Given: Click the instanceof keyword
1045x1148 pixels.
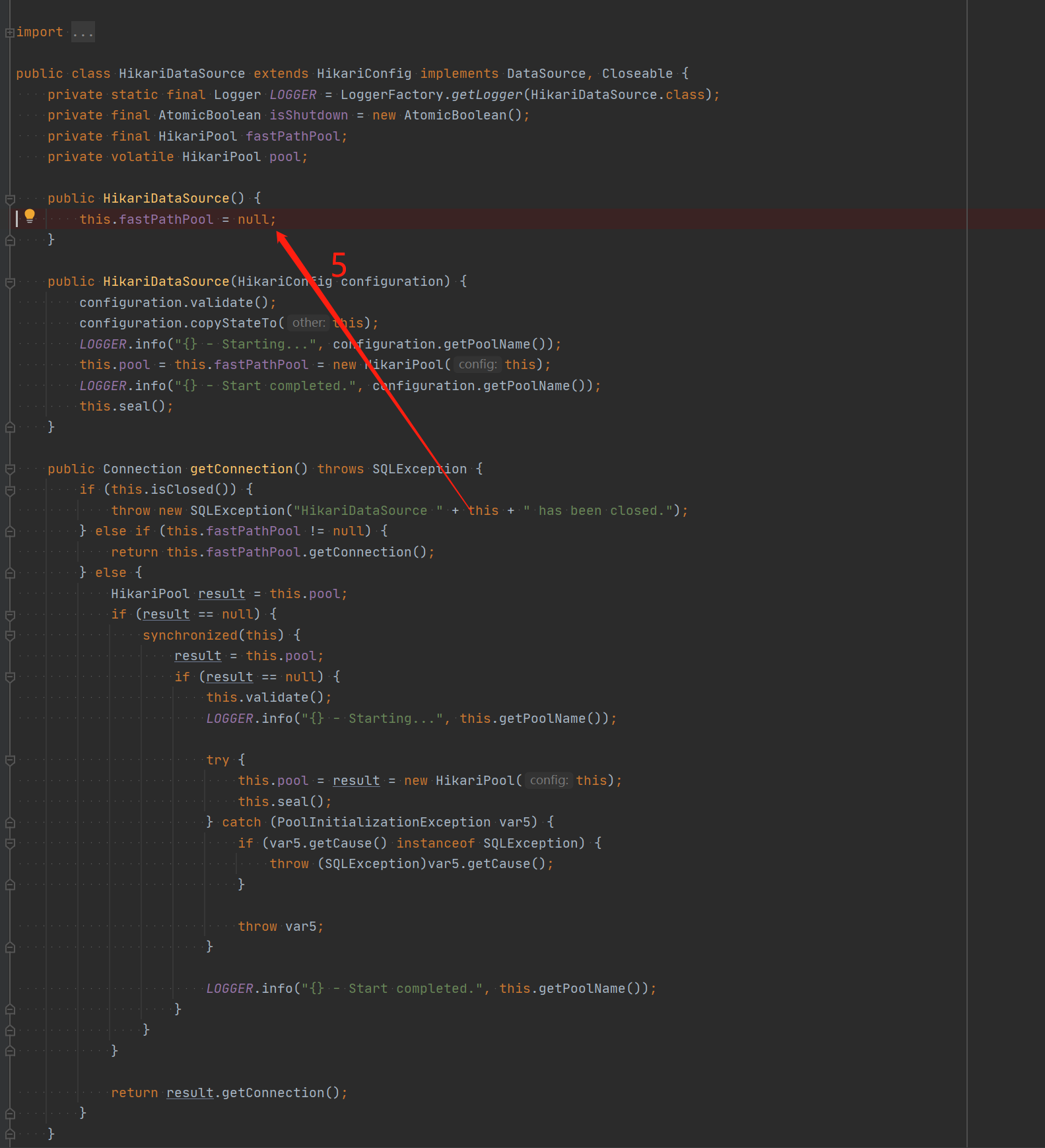Looking at the screenshot, I should tap(435, 843).
